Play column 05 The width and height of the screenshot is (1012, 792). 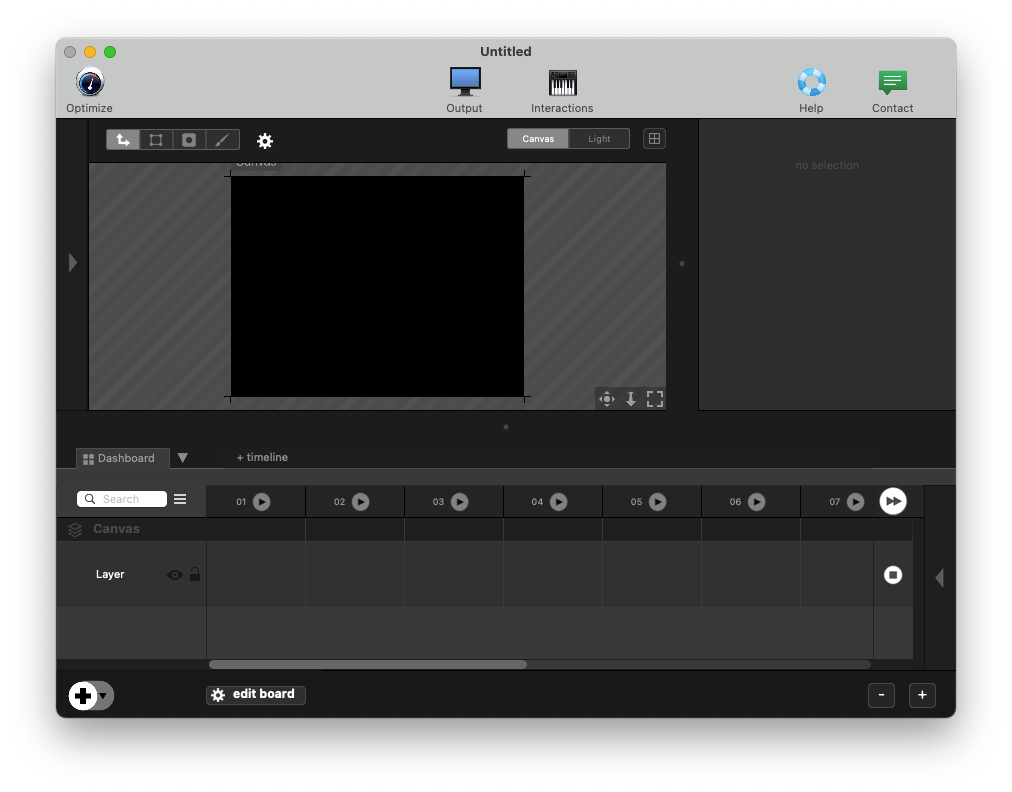[x=657, y=502]
